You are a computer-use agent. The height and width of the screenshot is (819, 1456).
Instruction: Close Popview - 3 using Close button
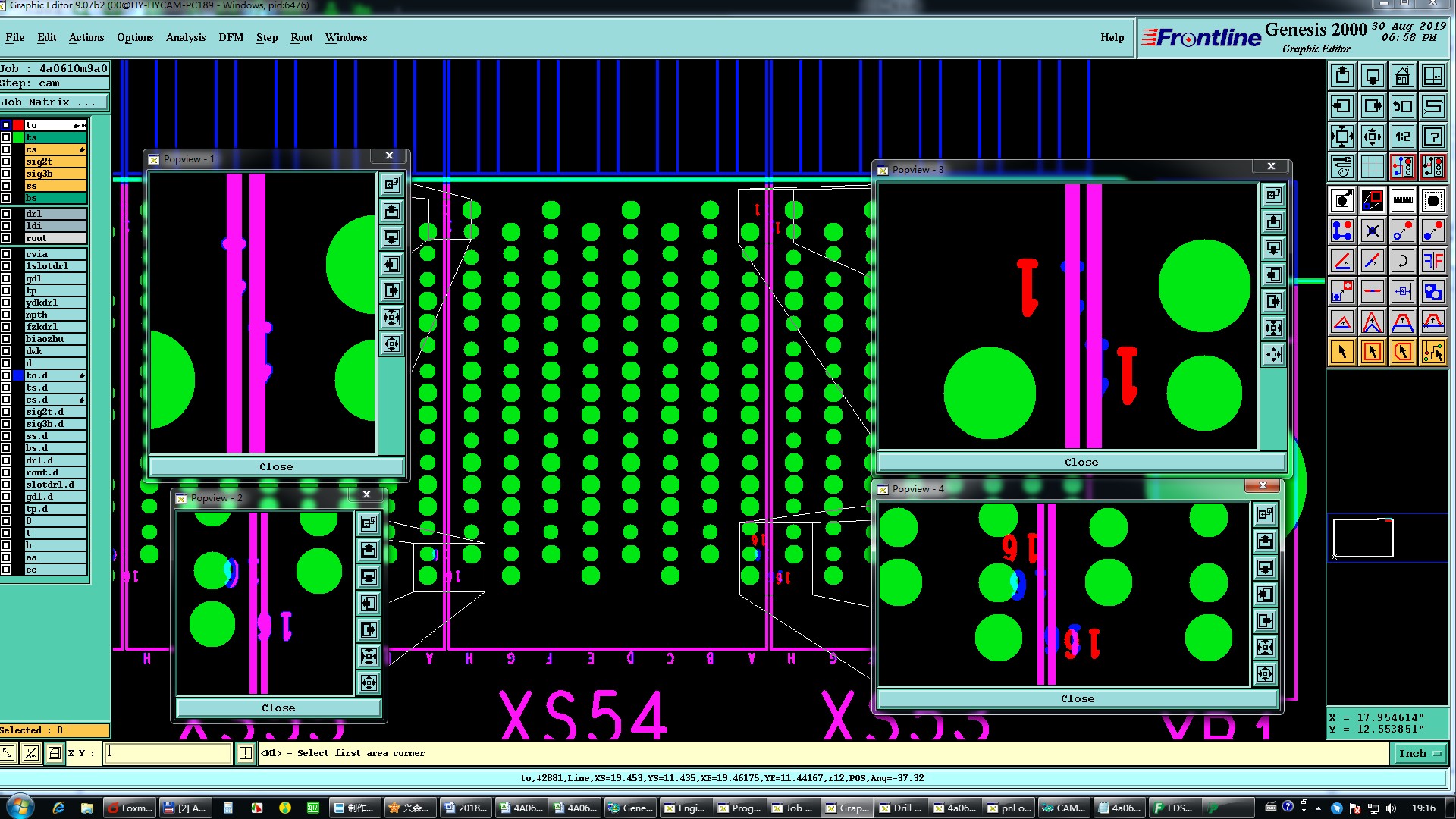tap(1081, 462)
